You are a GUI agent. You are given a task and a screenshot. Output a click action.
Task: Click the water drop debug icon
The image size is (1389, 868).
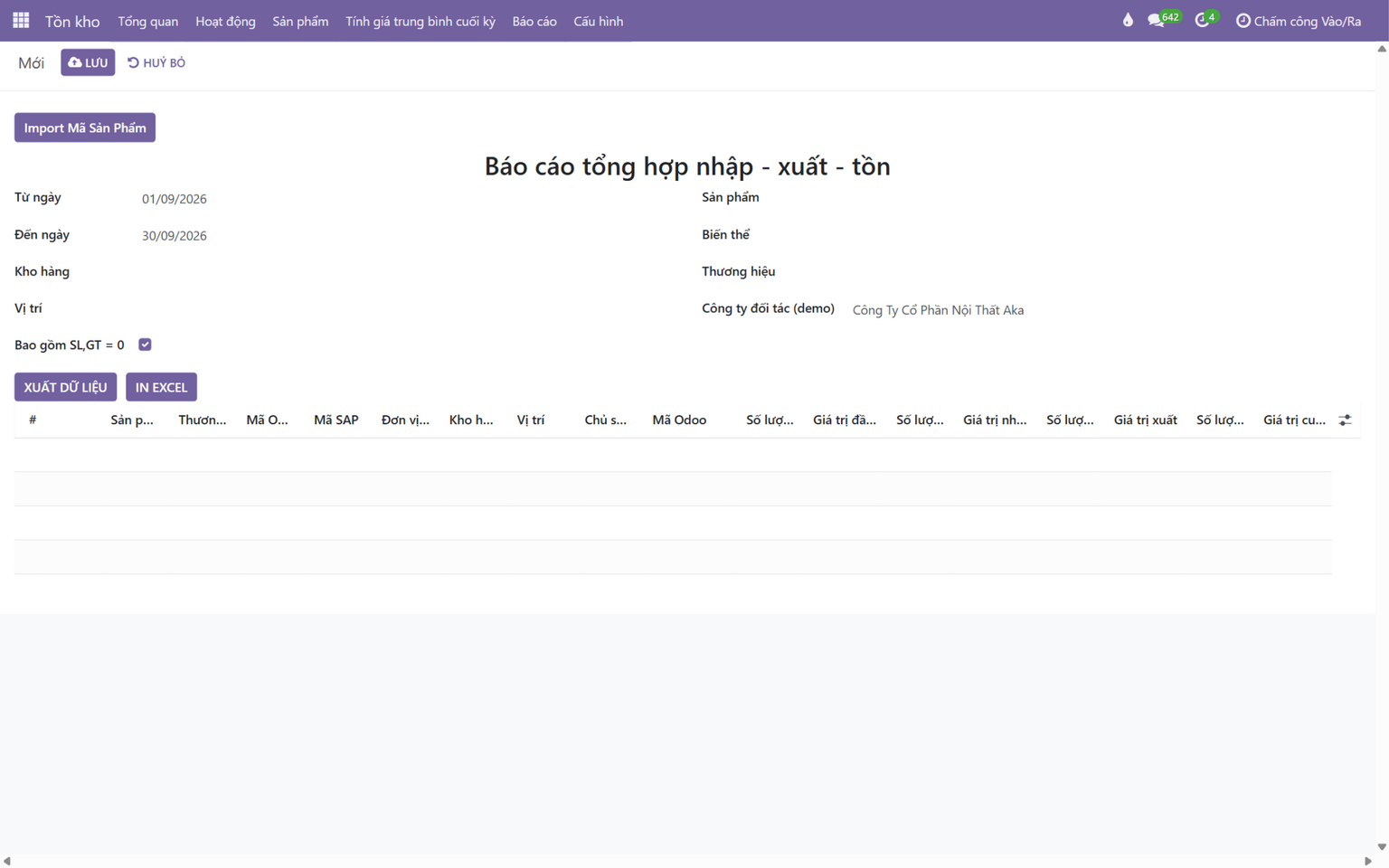(x=1128, y=20)
